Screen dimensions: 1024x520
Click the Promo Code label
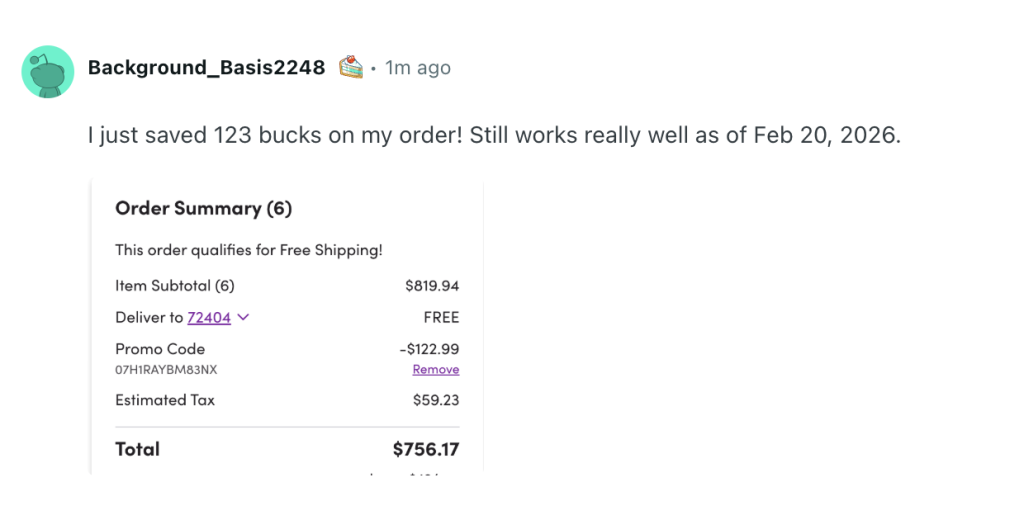coord(160,349)
